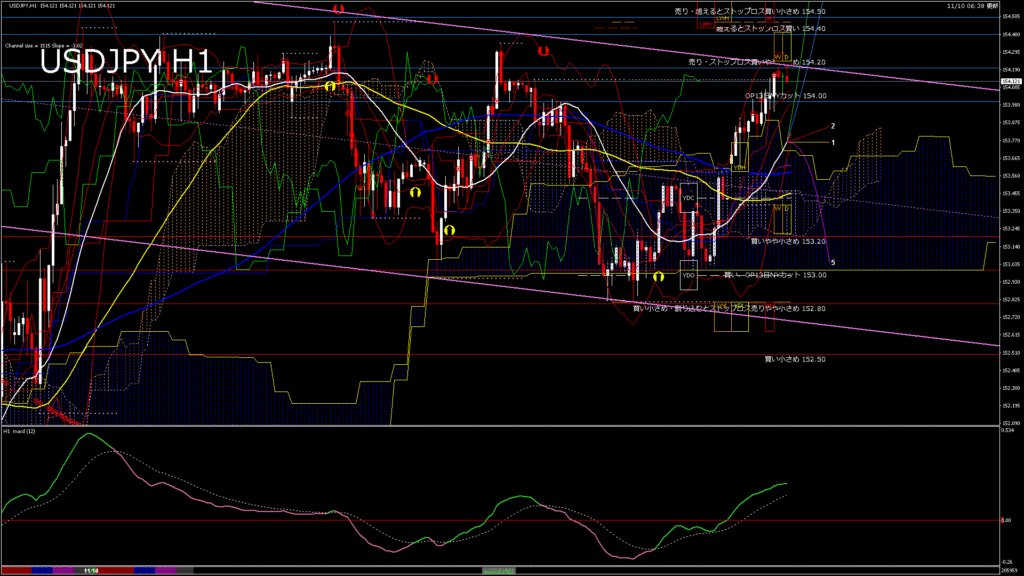This screenshot has width=1024, height=576.
Task: Select the 買いやや小さめ 153.20 level label
Action: [788, 241]
